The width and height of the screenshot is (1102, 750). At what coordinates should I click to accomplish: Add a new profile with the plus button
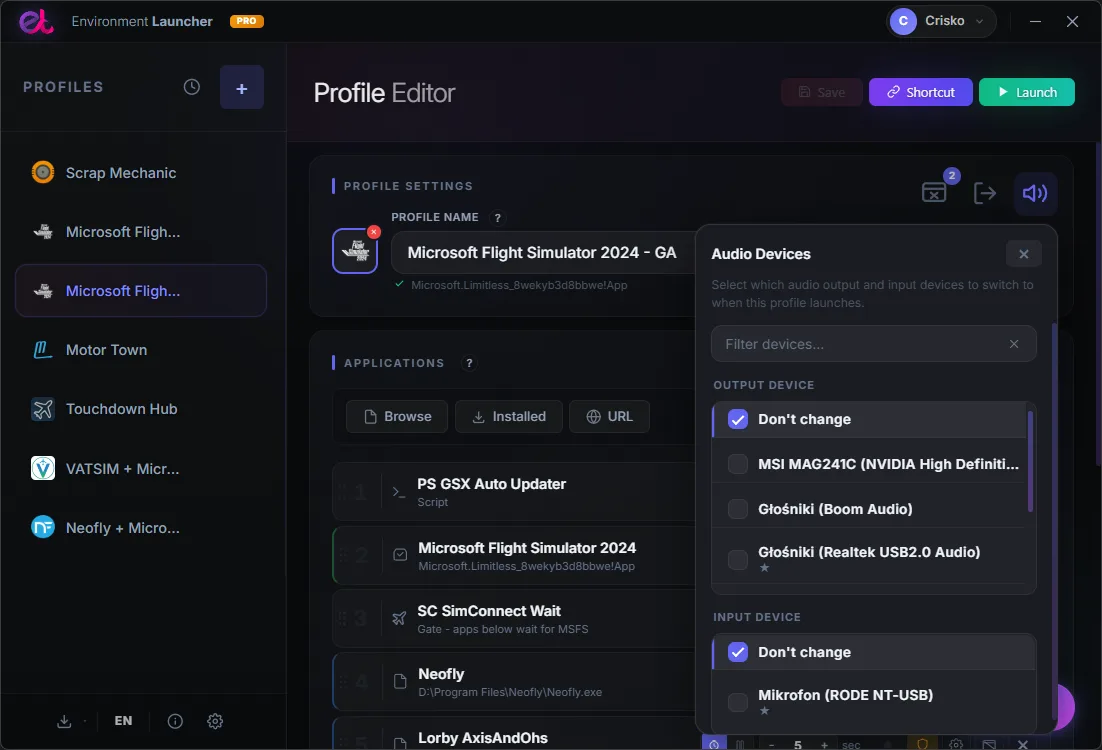[242, 87]
